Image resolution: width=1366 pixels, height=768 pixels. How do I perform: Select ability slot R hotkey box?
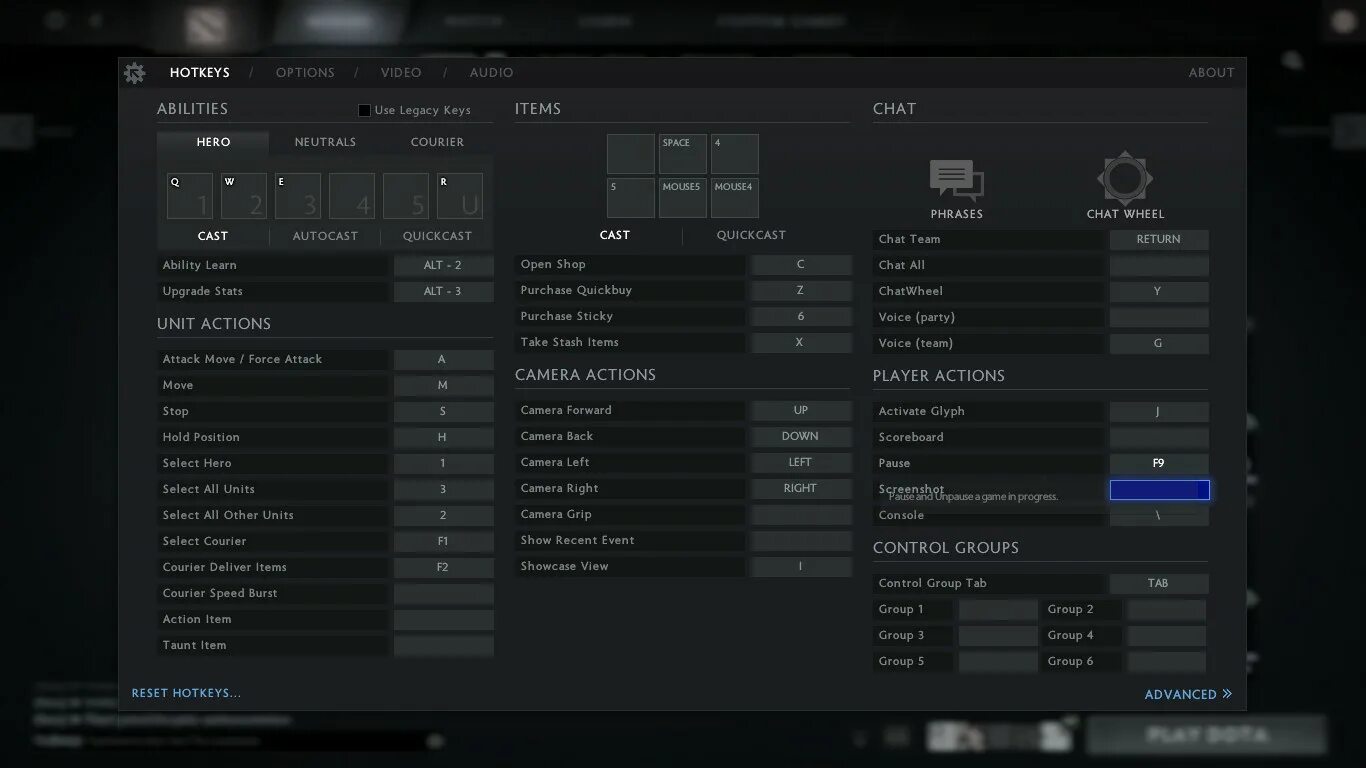click(x=460, y=196)
